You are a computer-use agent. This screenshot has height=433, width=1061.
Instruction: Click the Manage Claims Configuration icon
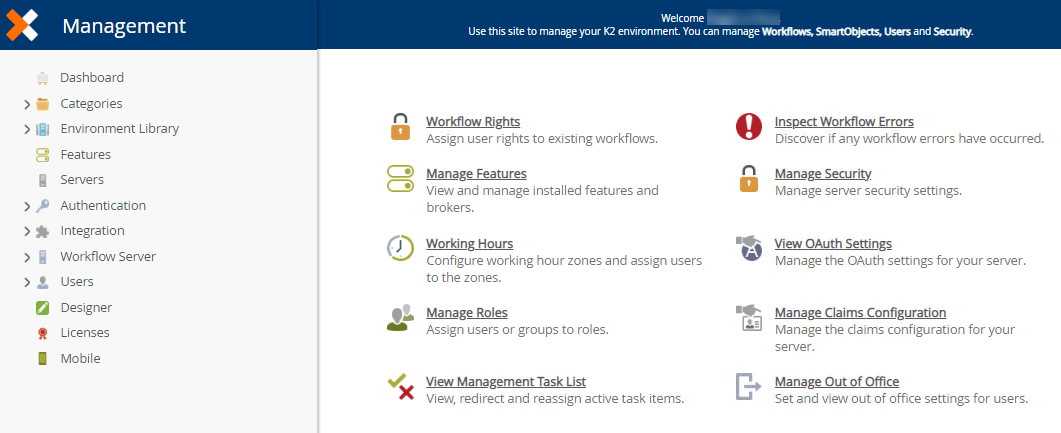[748, 317]
